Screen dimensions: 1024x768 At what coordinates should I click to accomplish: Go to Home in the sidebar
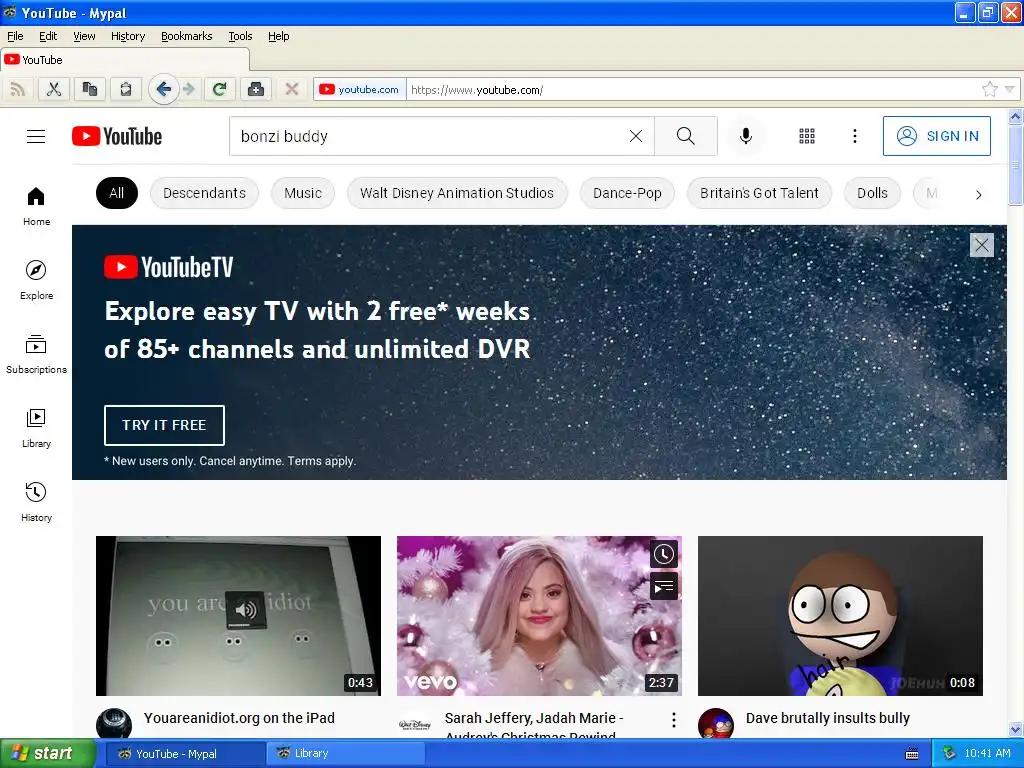click(36, 206)
